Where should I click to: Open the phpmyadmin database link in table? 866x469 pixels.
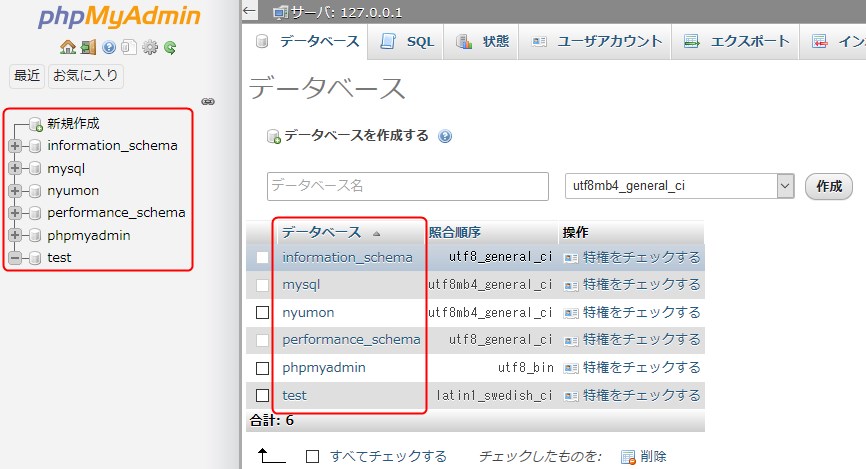(x=324, y=368)
